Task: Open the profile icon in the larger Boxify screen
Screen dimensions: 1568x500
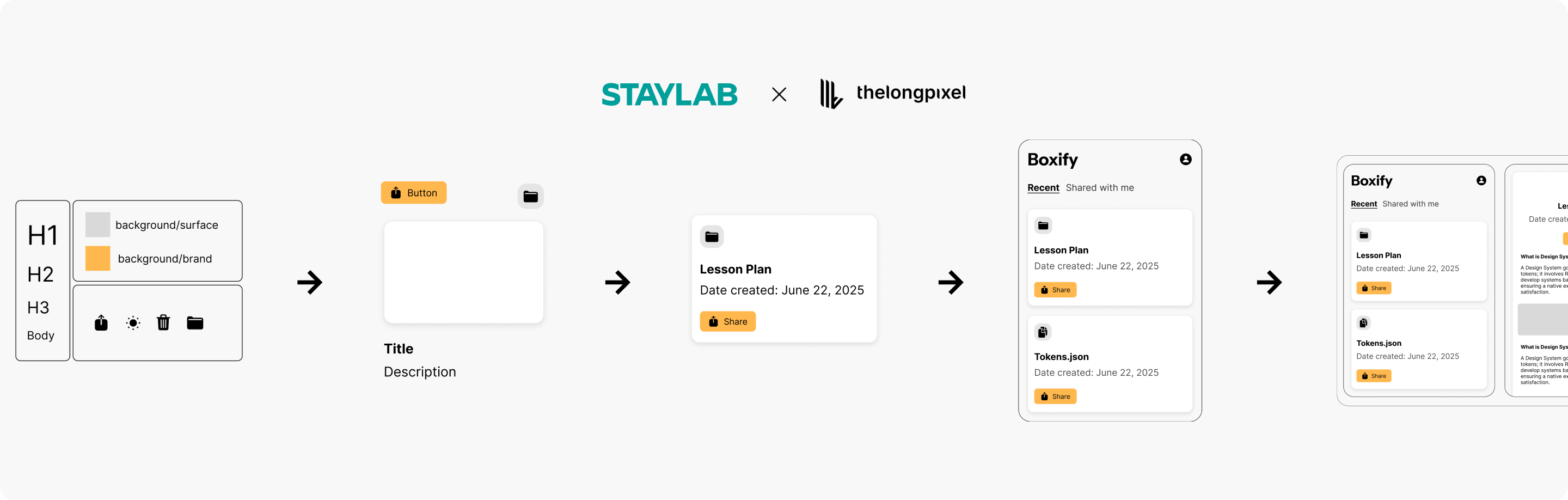Action: pos(1185,160)
